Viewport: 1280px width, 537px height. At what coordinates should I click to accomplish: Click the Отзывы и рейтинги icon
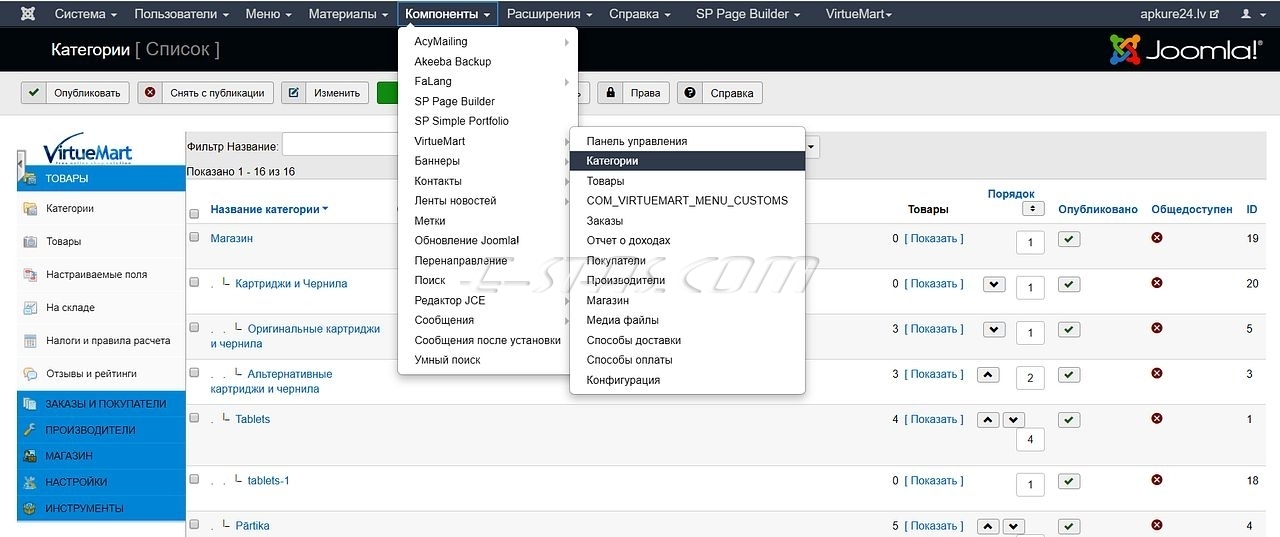29,374
